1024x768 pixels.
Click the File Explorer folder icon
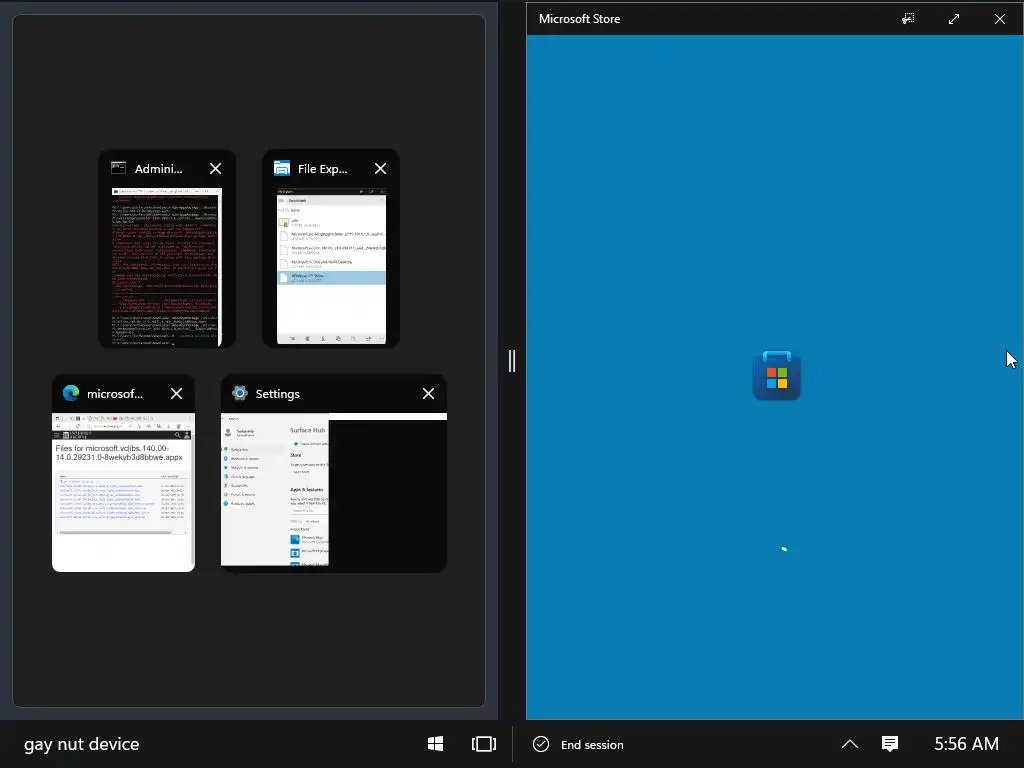[x=281, y=168]
